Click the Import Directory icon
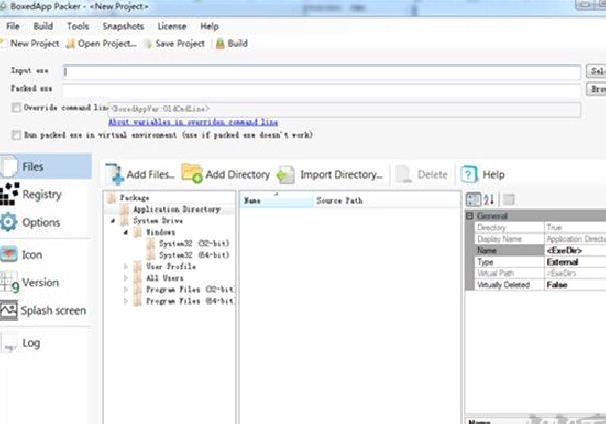Screen dimensions: 606x424 pyautogui.click(x=286, y=175)
